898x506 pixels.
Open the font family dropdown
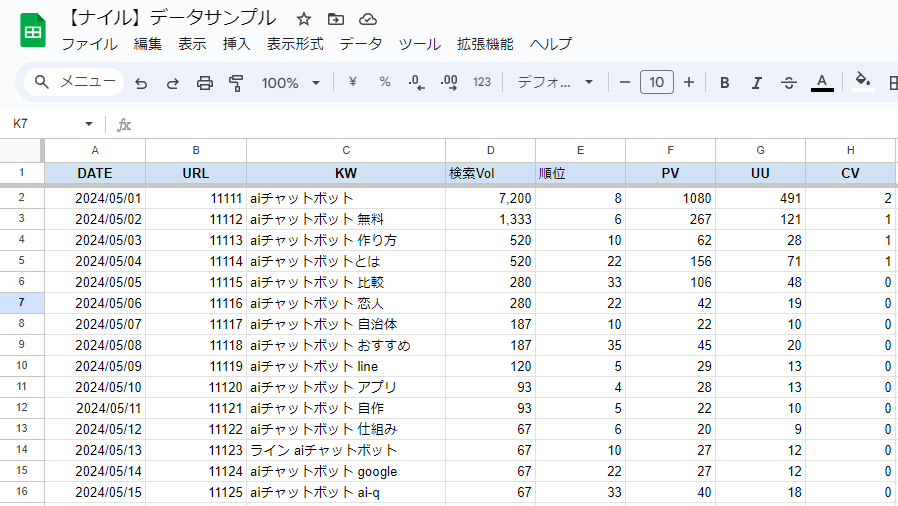click(555, 82)
